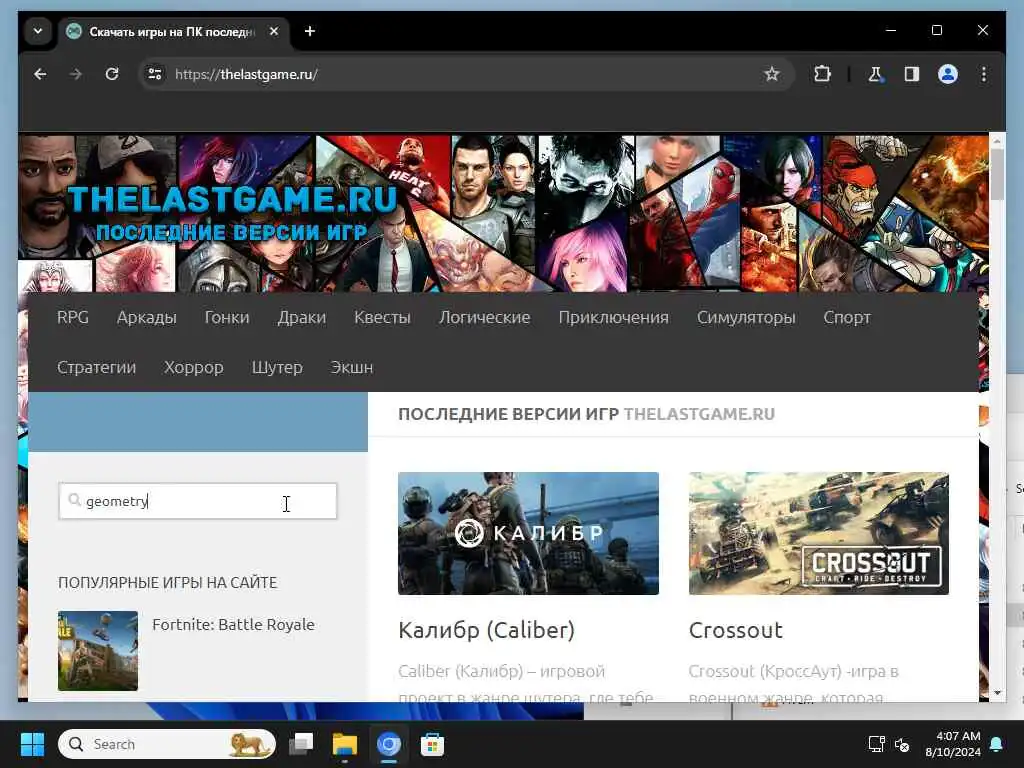
Task: Open the Аркады category
Action: 146,317
